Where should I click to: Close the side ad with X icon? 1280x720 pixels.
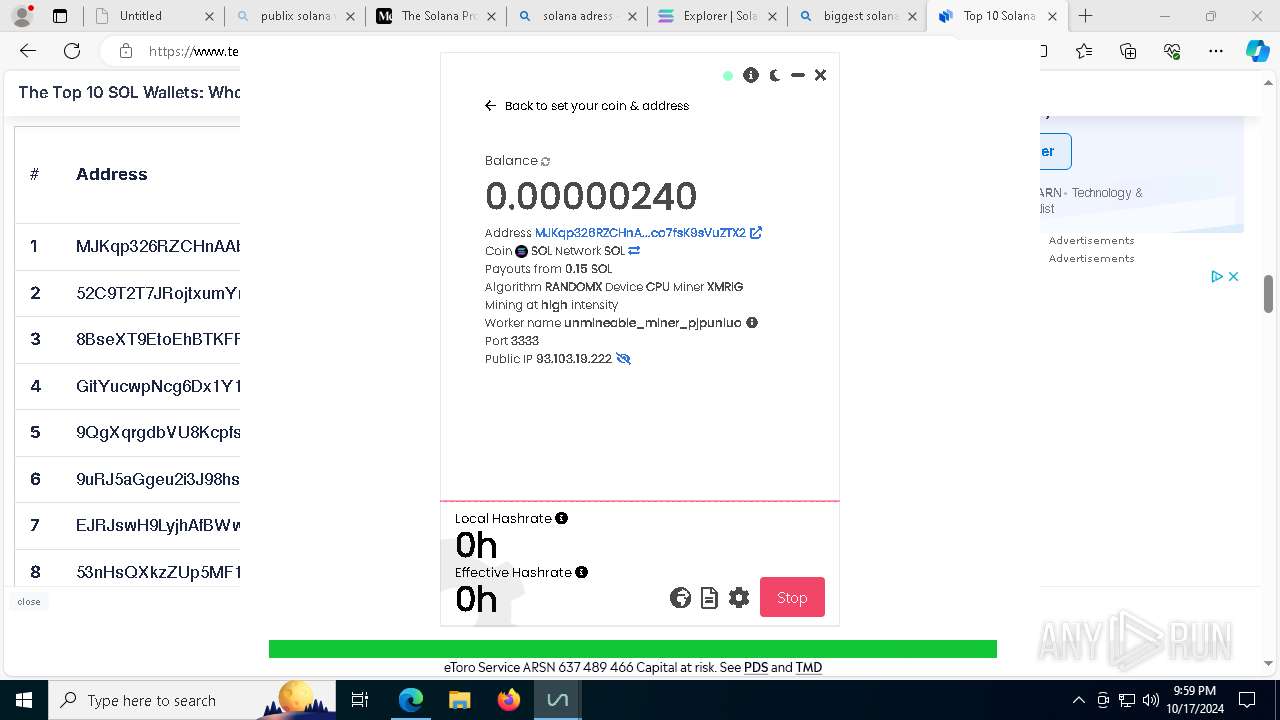coord(1234,277)
